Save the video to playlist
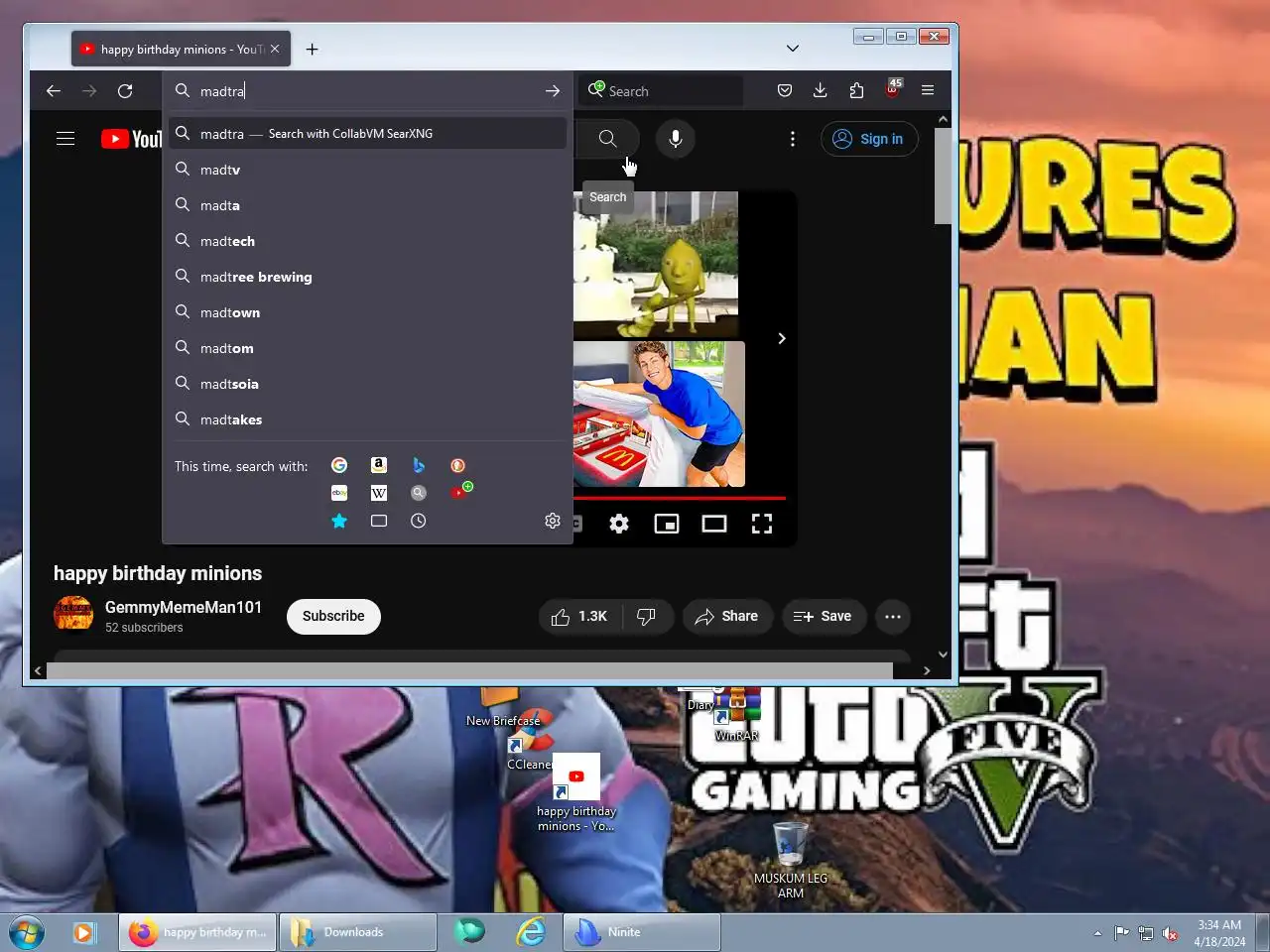This screenshot has height=952, width=1270. coord(823,617)
